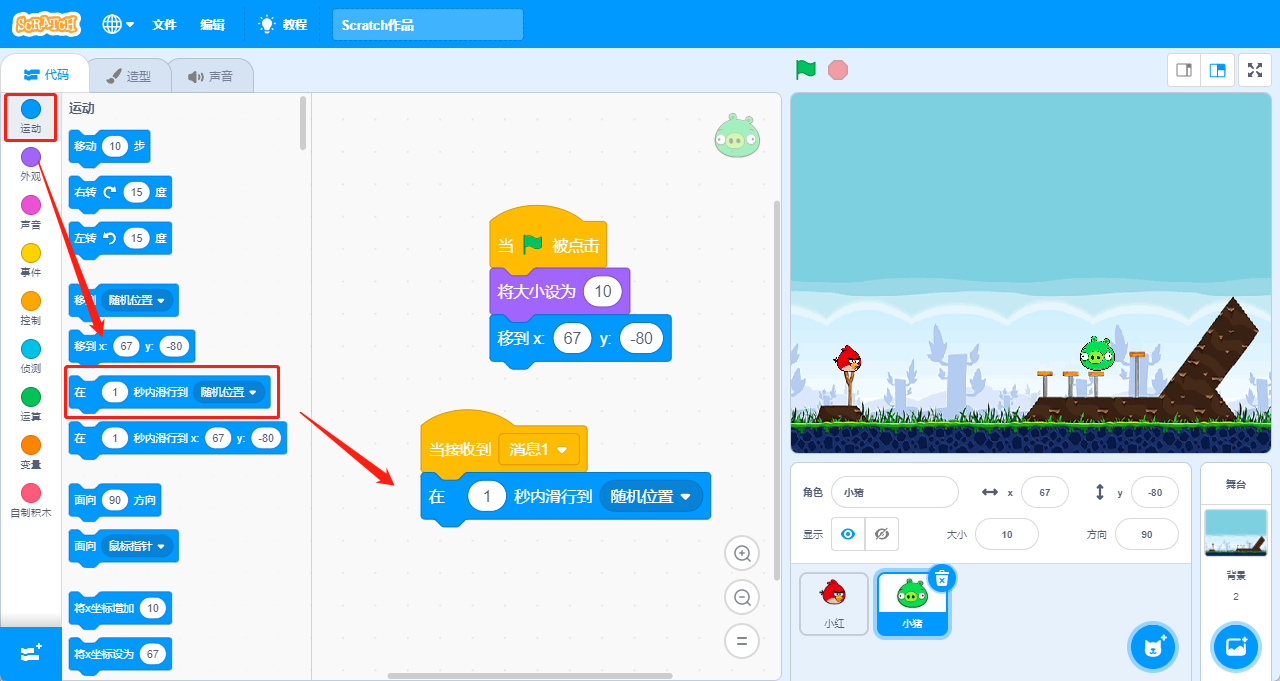Screen dimensions: 1280x681
Task: Click the sprite y position field
Action: pos(1154,492)
